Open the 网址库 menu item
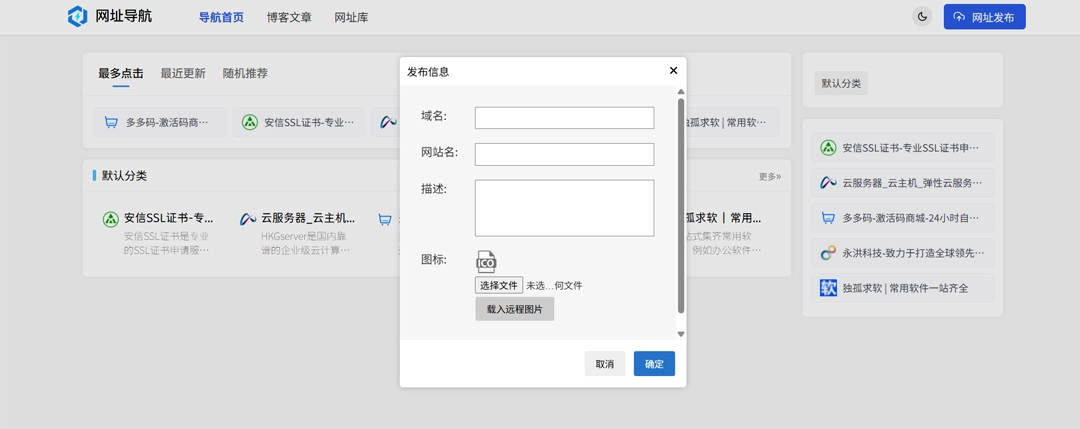 coord(351,17)
